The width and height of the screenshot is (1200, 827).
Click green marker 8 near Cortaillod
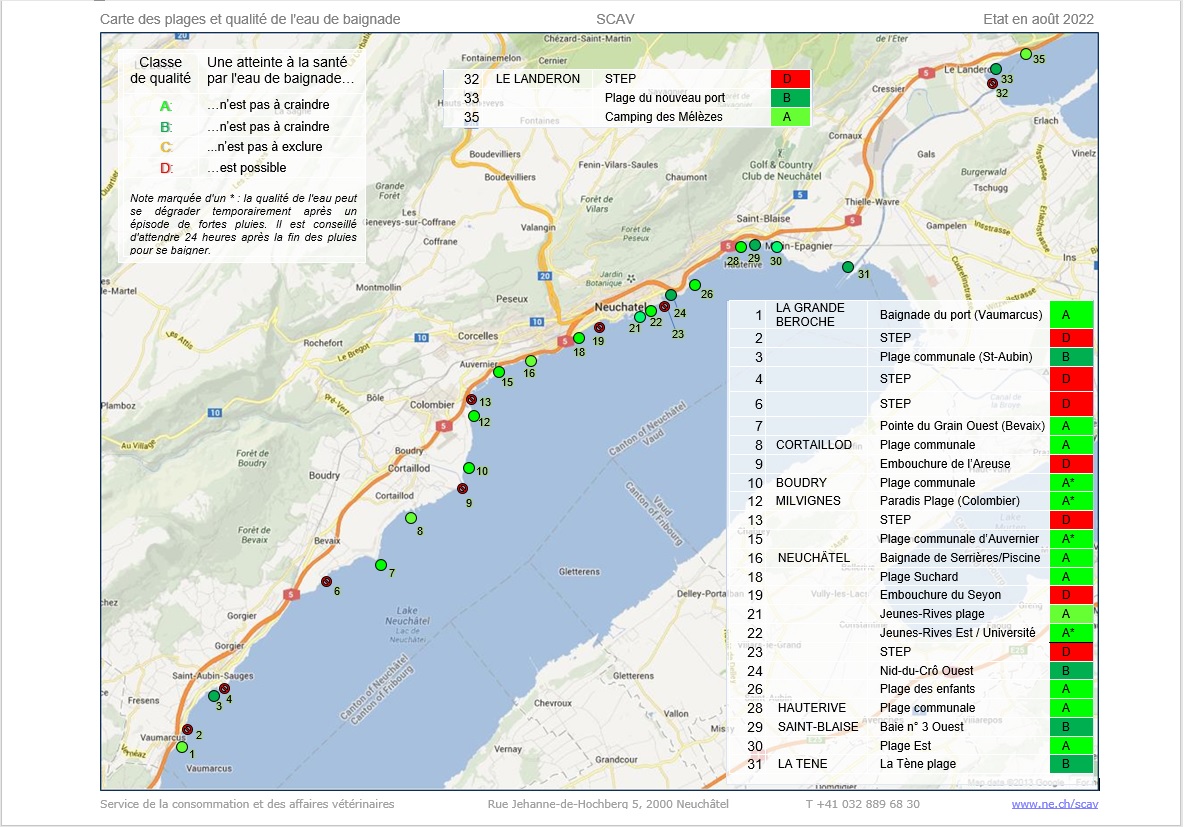coord(411,518)
